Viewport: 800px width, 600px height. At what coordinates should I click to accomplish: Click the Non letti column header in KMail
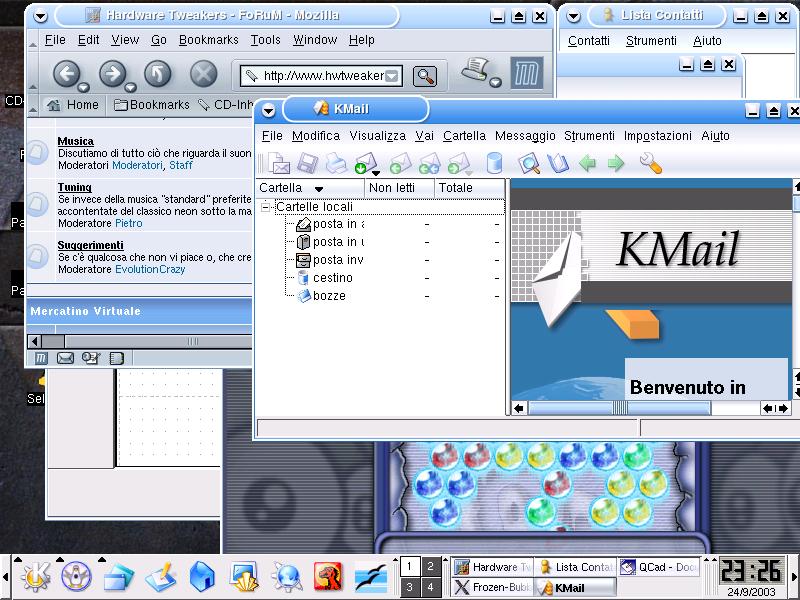tap(399, 188)
